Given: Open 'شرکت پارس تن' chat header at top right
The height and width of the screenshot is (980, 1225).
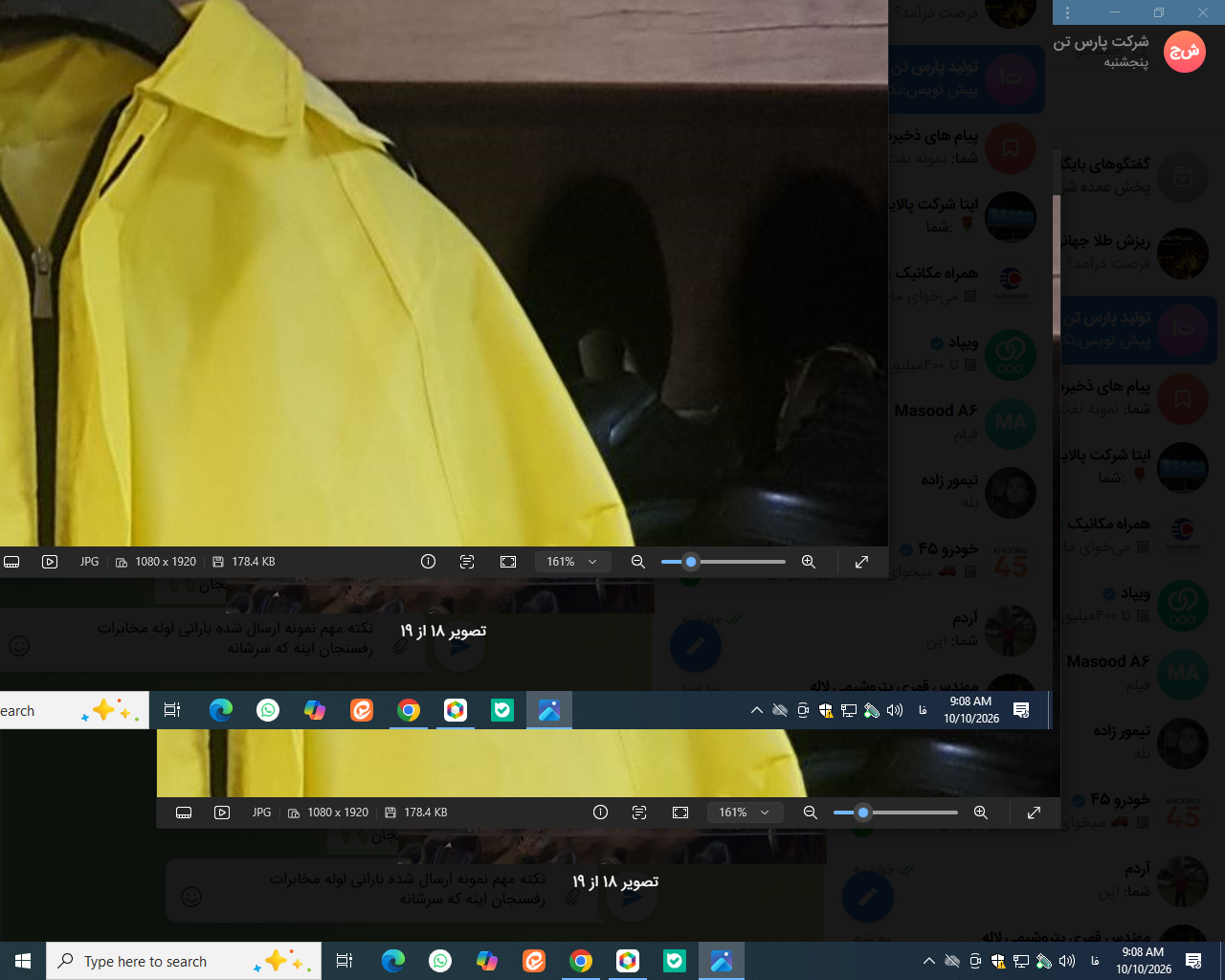Looking at the screenshot, I should (x=1129, y=51).
